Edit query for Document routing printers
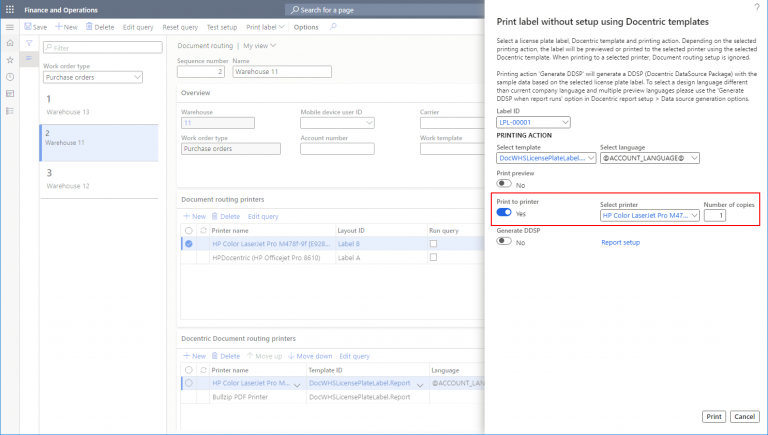768x435 pixels. tap(263, 216)
